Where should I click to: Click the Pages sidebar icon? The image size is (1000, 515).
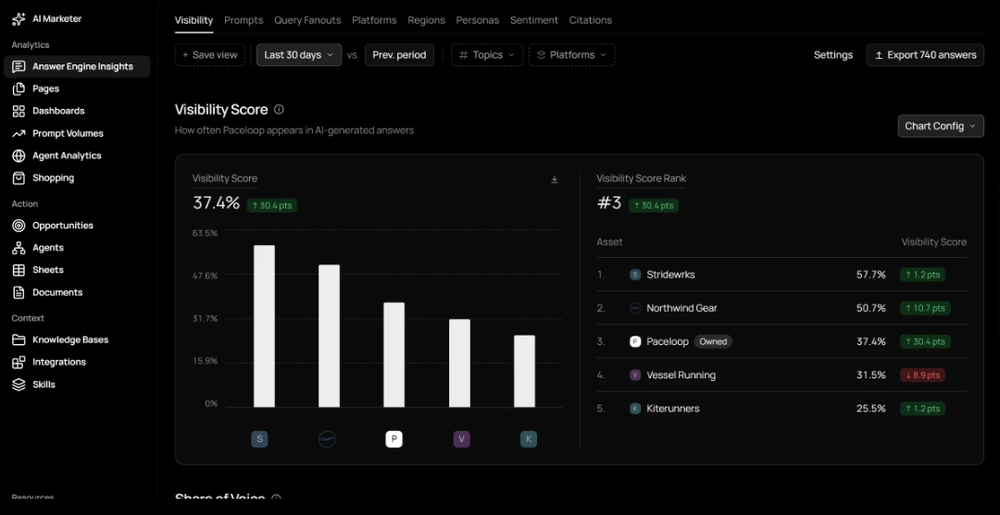pyautogui.click(x=19, y=89)
